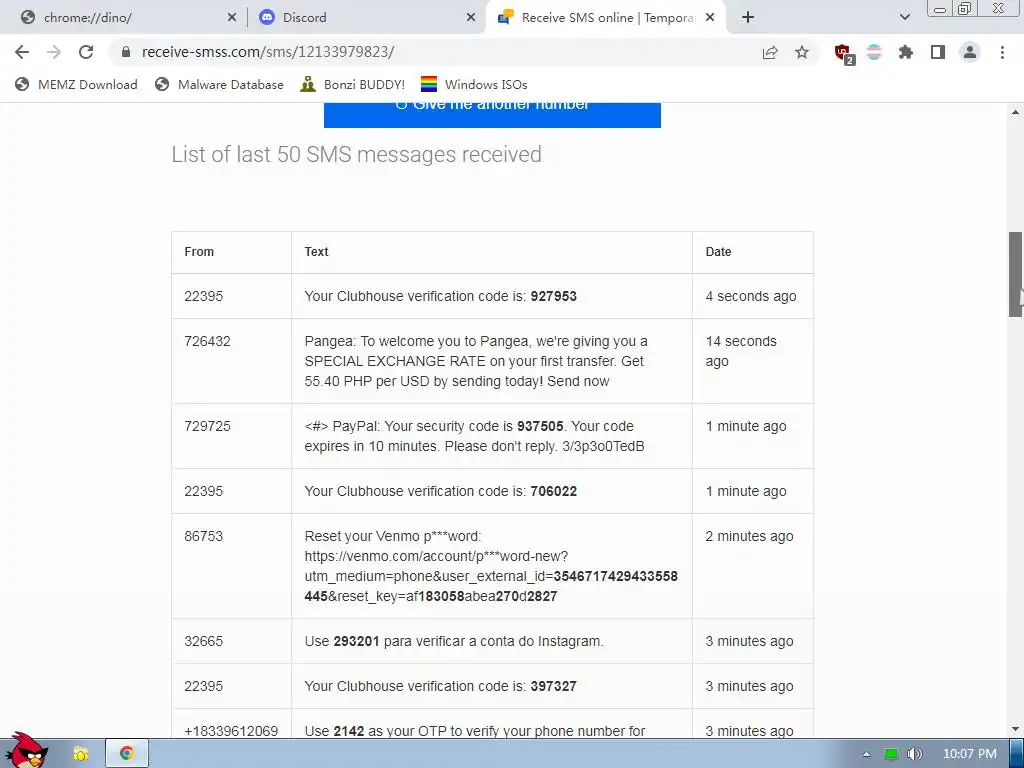
Task: Click the striped flag extension icon
Action: click(874, 52)
